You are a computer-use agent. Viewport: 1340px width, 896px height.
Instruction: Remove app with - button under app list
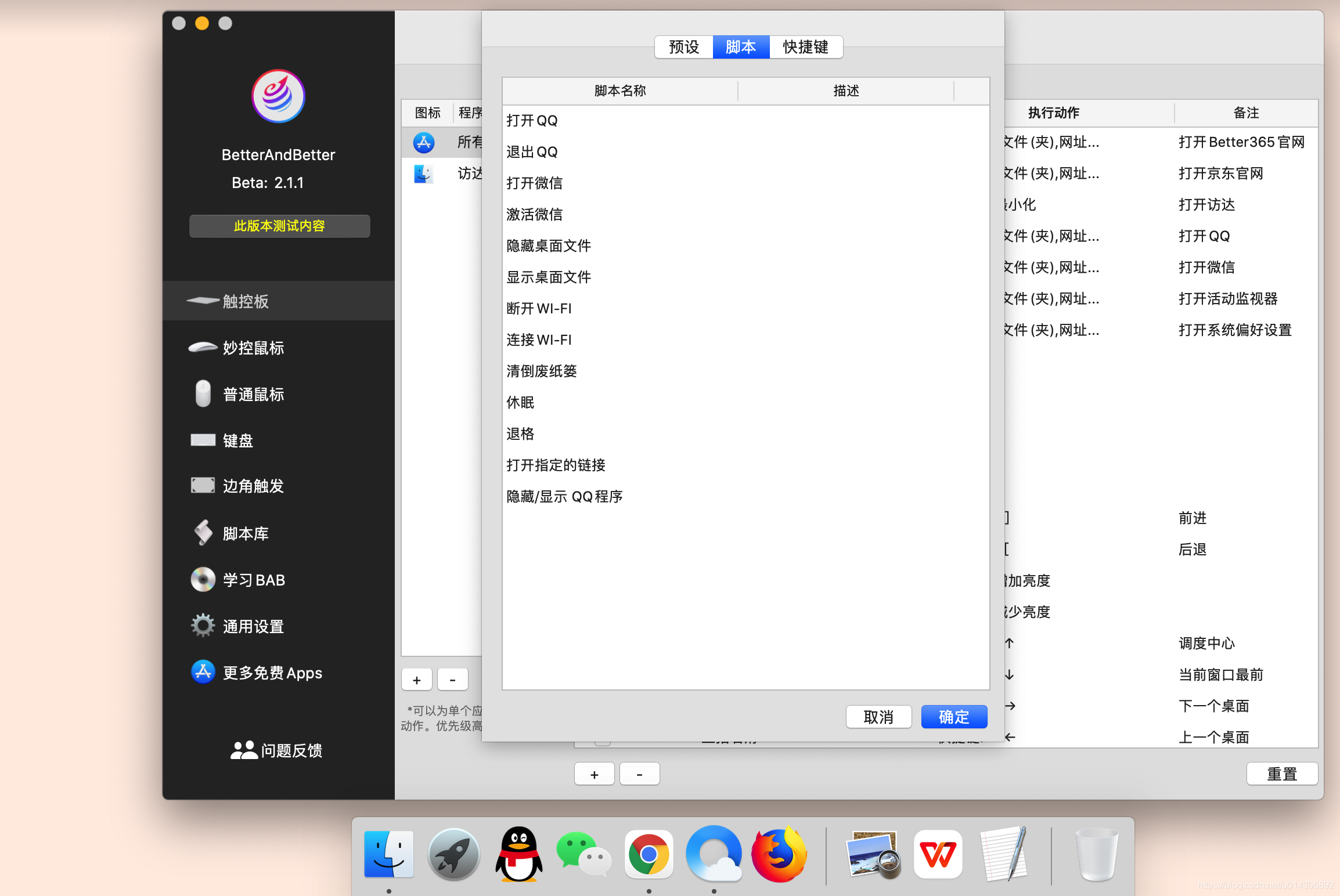(x=453, y=680)
